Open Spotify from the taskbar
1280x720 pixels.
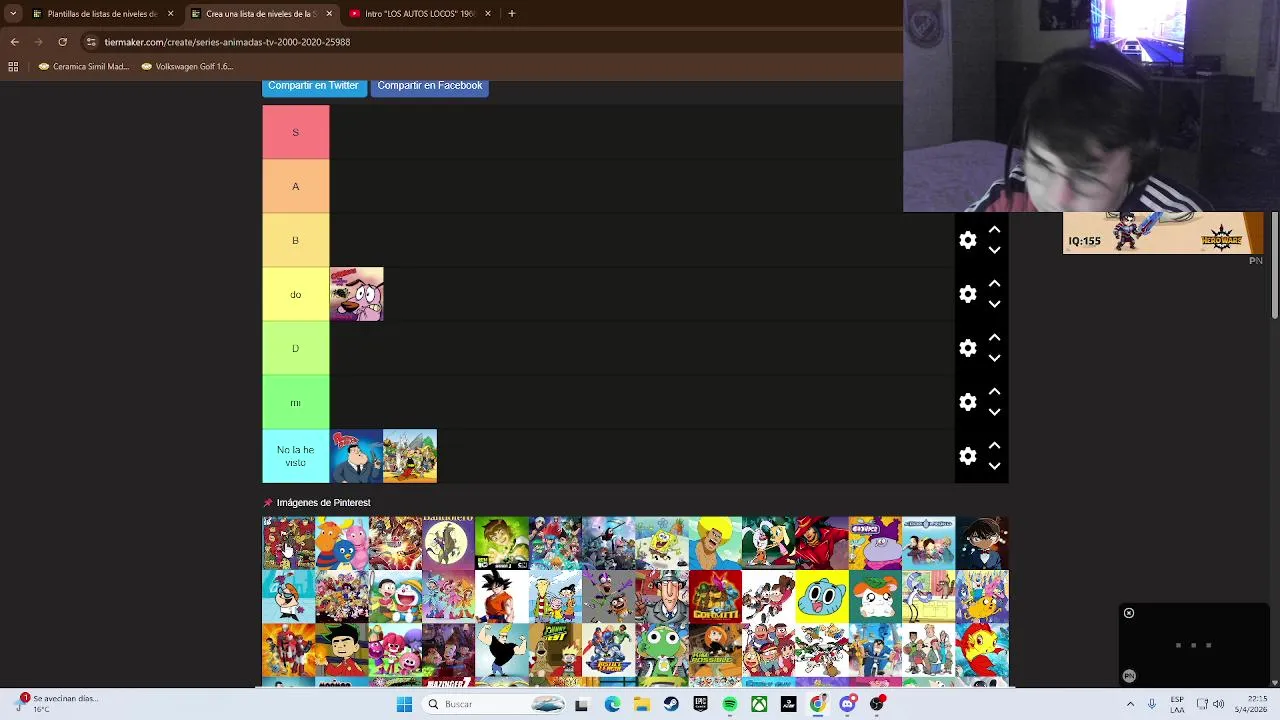coord(730,704)
